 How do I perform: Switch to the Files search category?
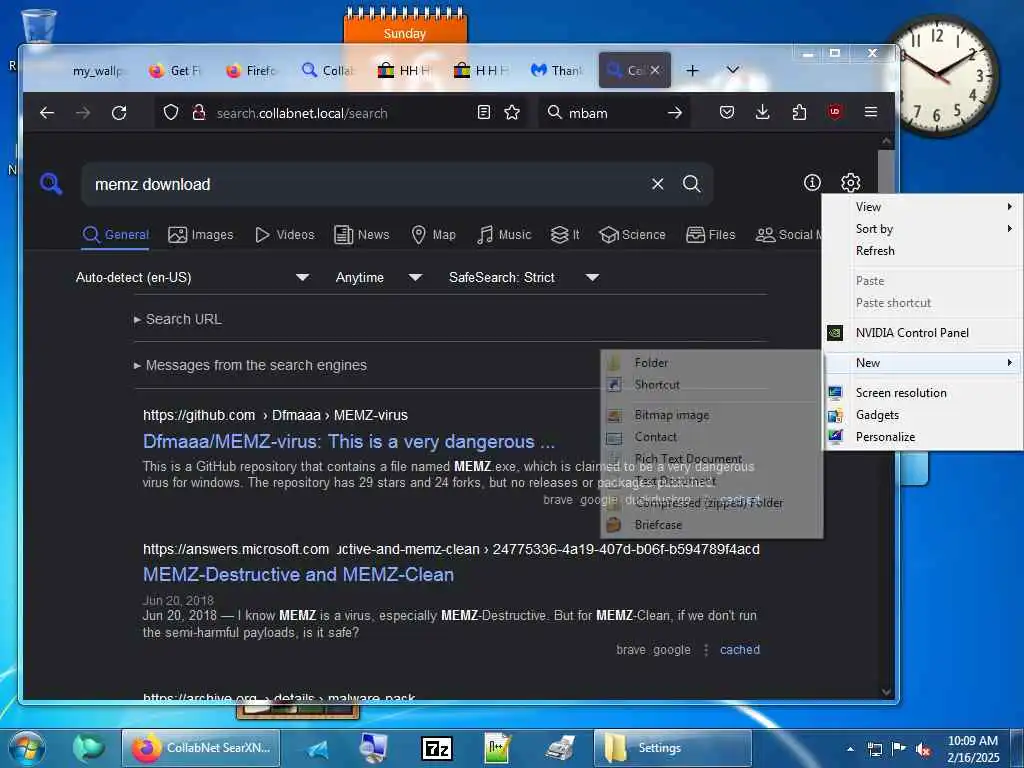[711, 235]
